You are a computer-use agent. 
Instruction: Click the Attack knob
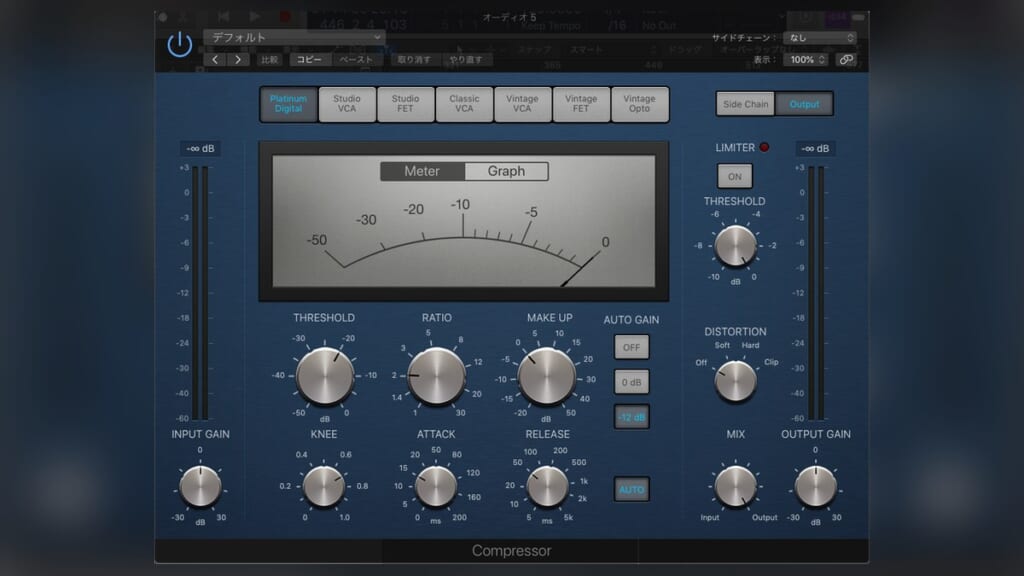tap(436, 487)
